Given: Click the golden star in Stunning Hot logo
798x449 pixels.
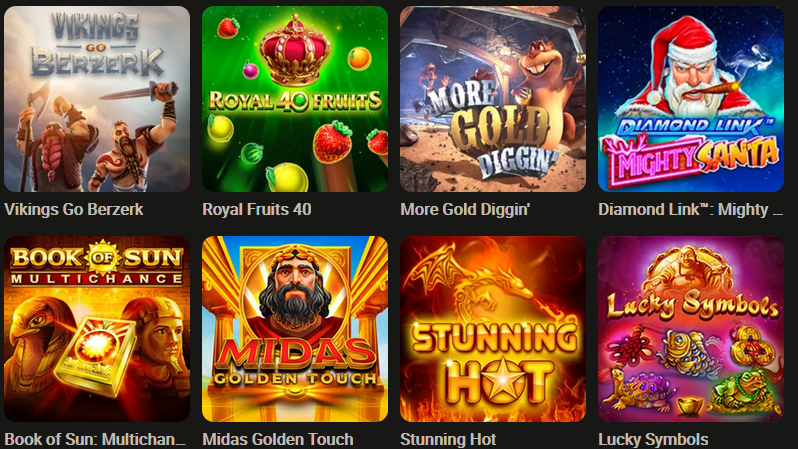Looking at the screenshot, I should tap(502, 380).
